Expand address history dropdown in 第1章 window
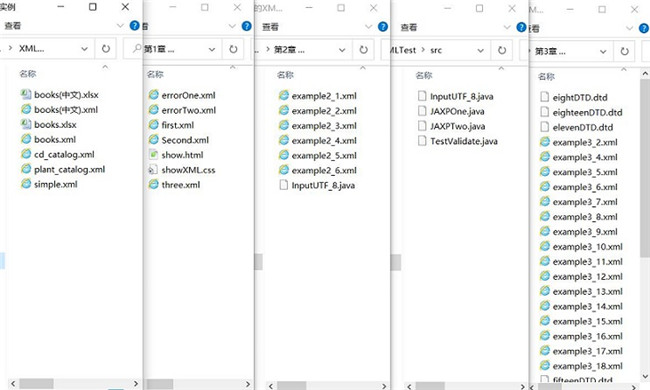 (212, 50)
